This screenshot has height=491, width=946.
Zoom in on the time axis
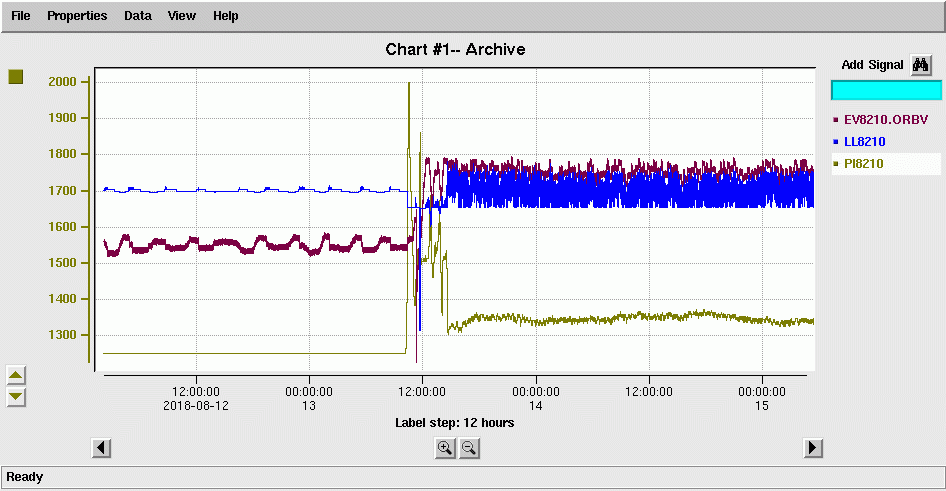point(445,448)
